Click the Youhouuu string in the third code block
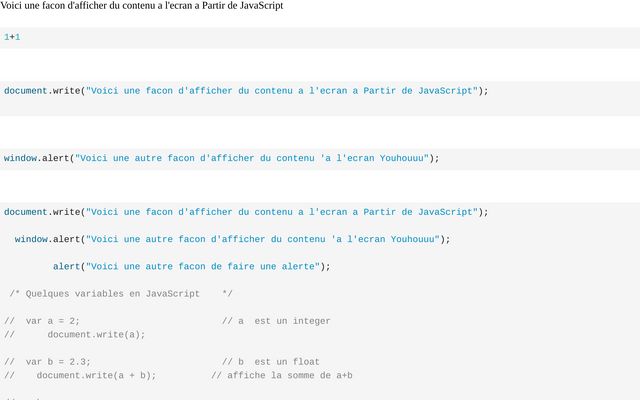The width and height of the screenshot is (640, 400). (x=252, y=158)
